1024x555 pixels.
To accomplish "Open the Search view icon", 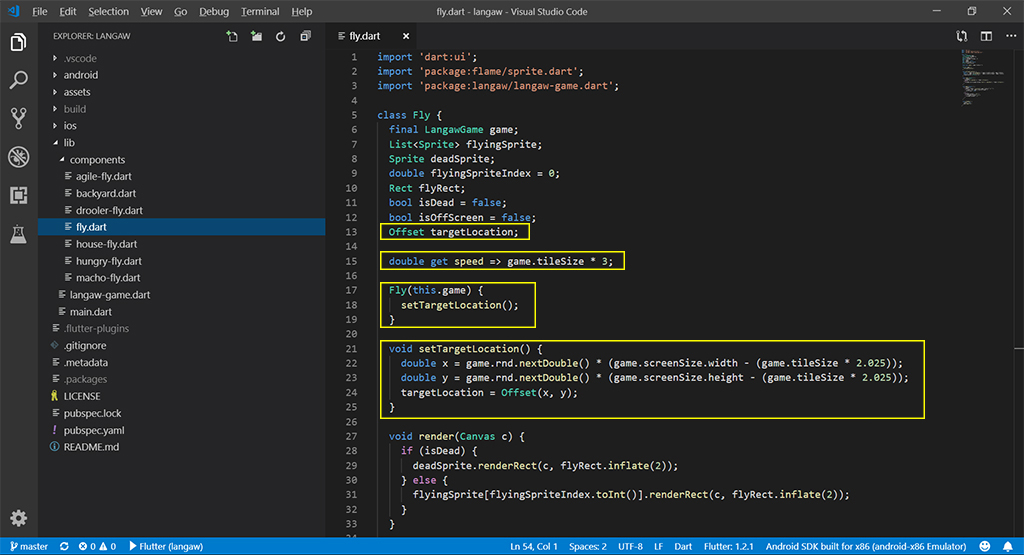I will click(18, 81).
